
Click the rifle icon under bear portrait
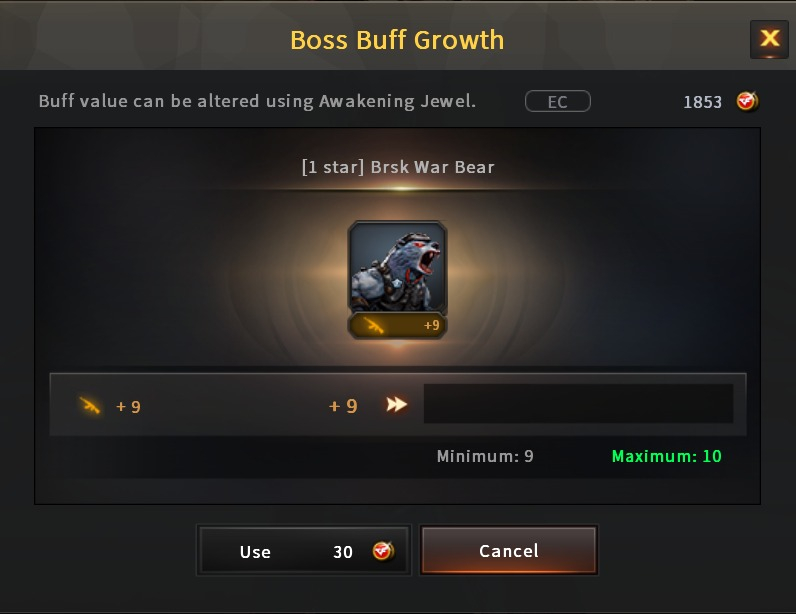click(x=374, y=325)
